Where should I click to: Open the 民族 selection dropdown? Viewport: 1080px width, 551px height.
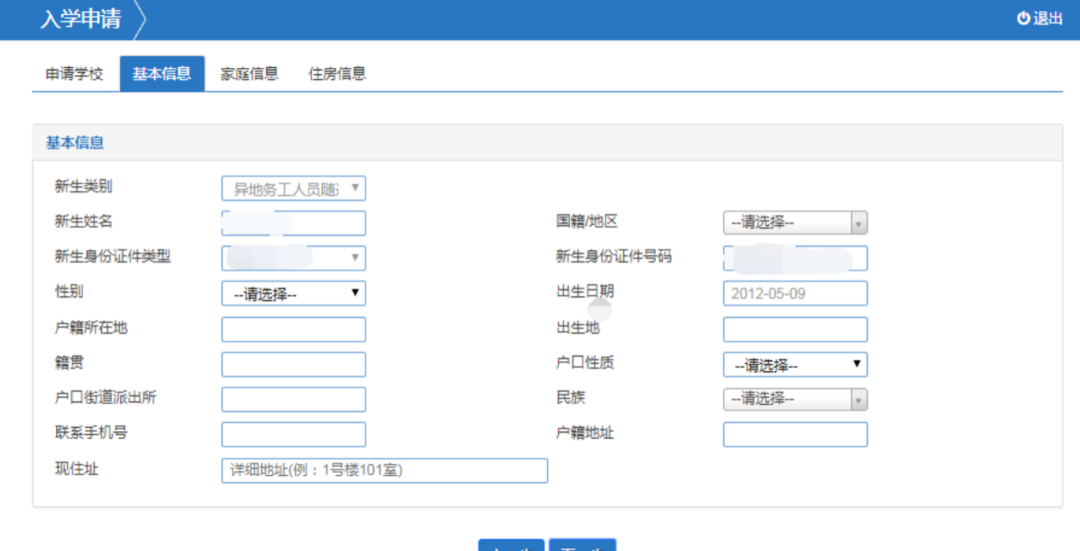coord(794,399)
